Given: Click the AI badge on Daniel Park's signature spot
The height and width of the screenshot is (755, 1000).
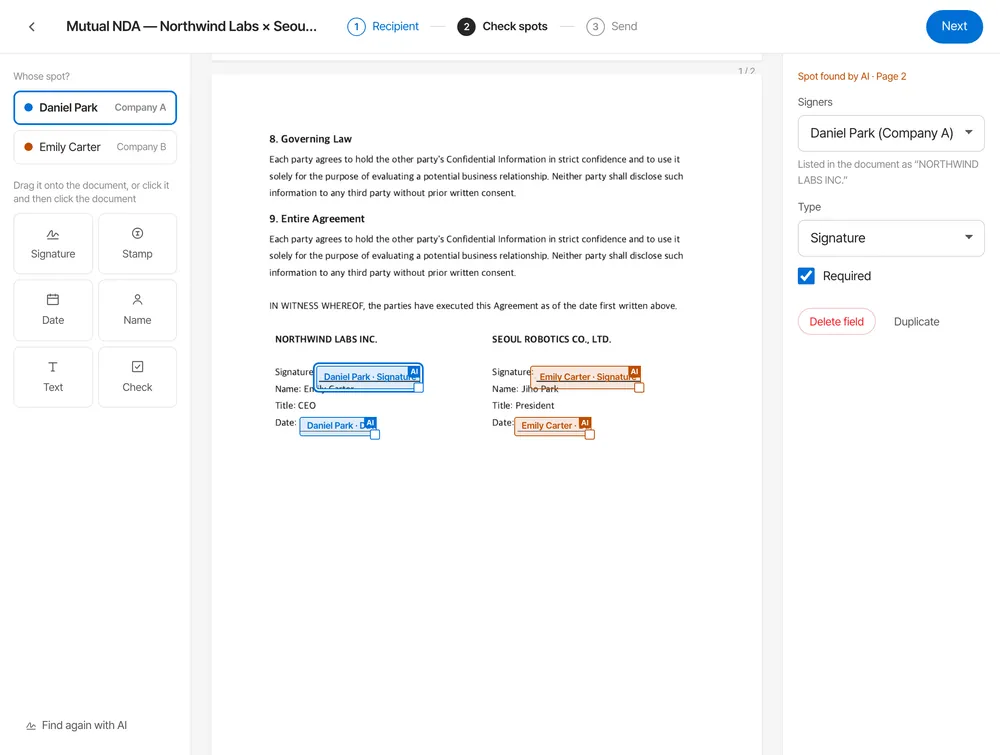Looking at the screenshot, I should click(414, 371).
